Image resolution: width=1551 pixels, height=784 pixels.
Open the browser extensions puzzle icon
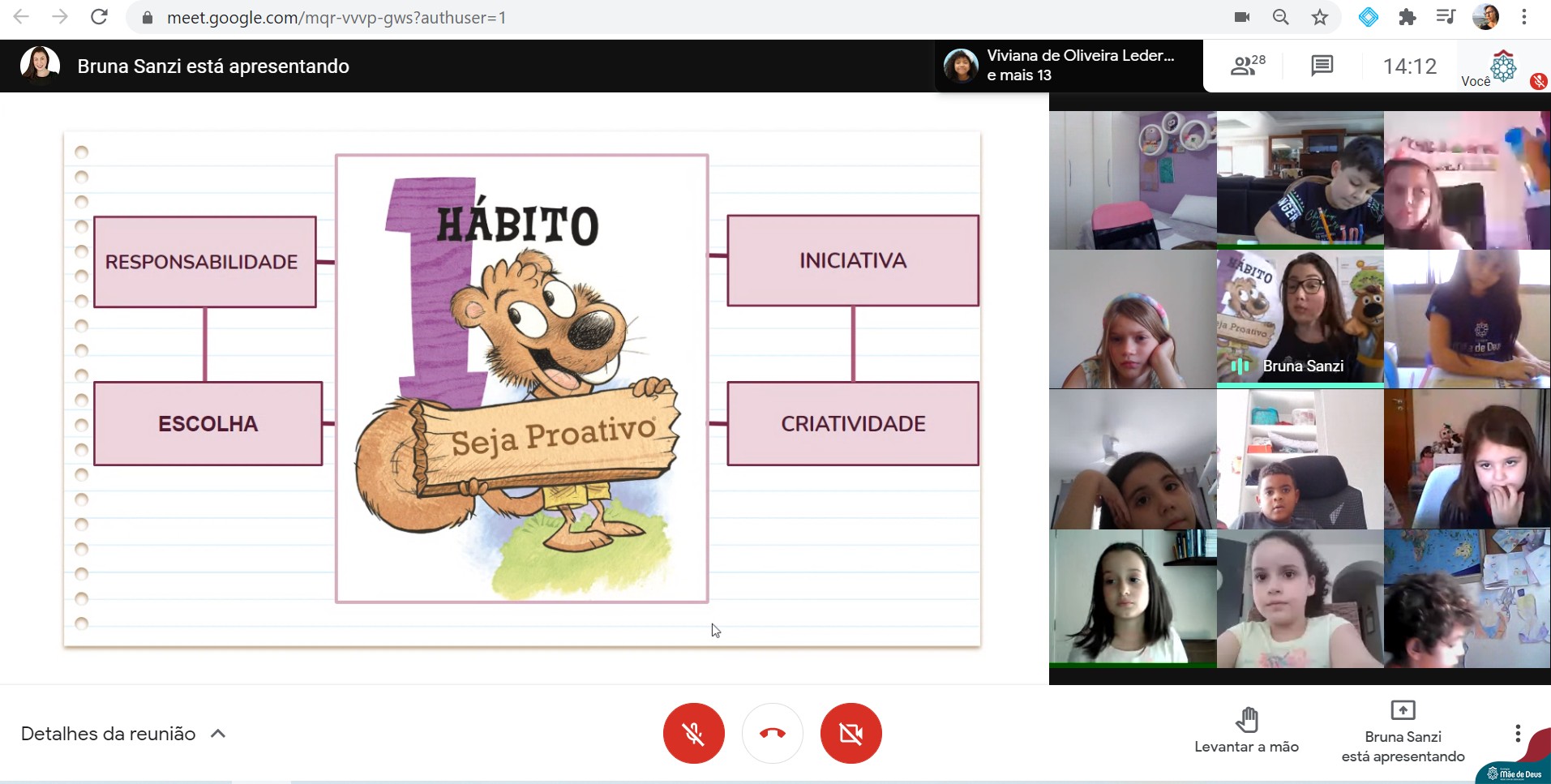tap(1407, 17)
